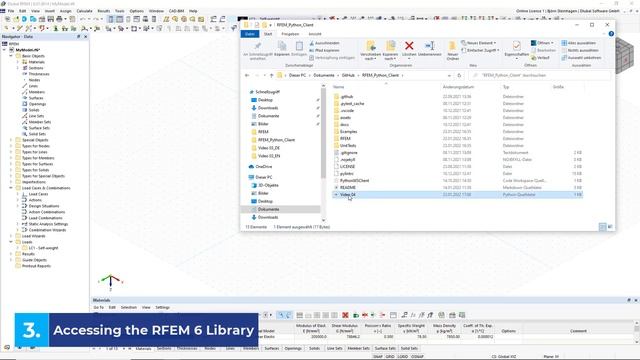The width and height of the screenshot is (640, 360).
Task: Click the red delete icon in Materials table toolbar
Action: pos(345,315)
